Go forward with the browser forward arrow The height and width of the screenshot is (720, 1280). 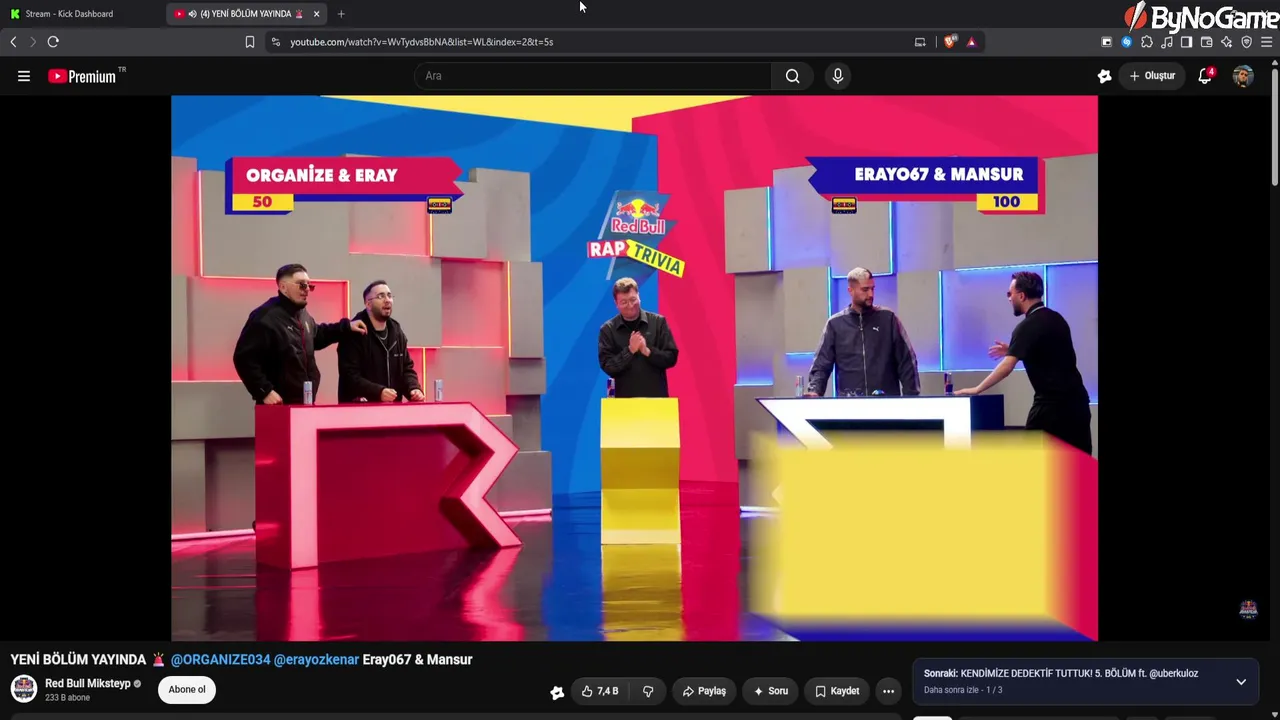pos(33,42)
